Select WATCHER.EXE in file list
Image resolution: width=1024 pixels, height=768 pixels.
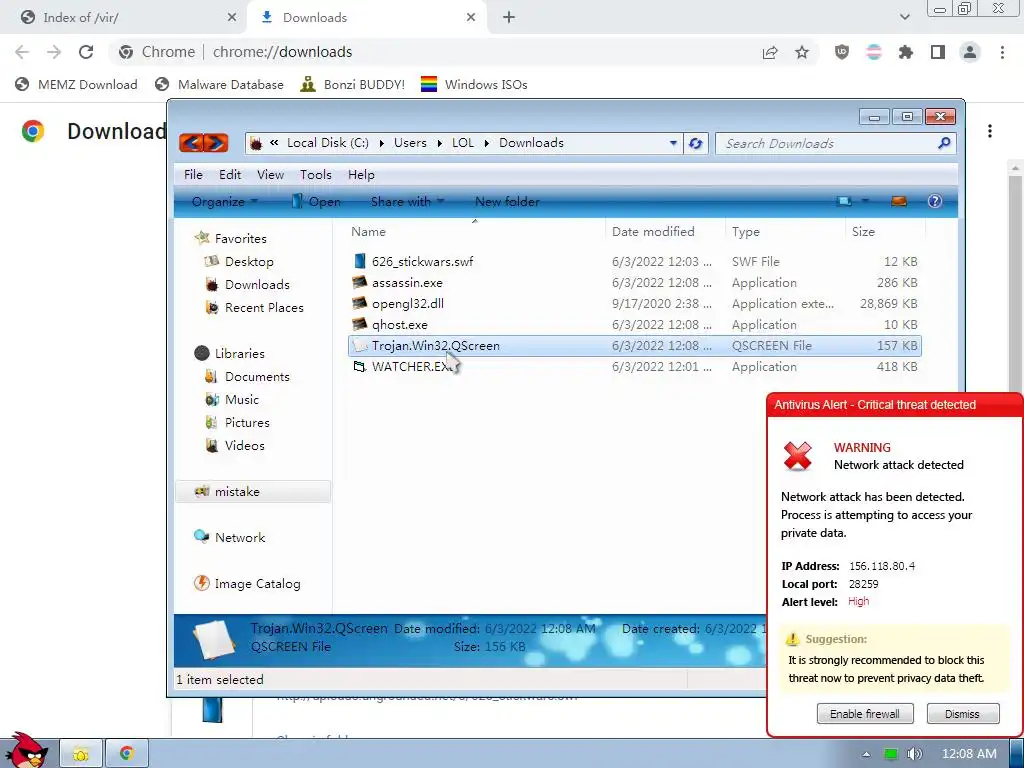tap(411, 366)
